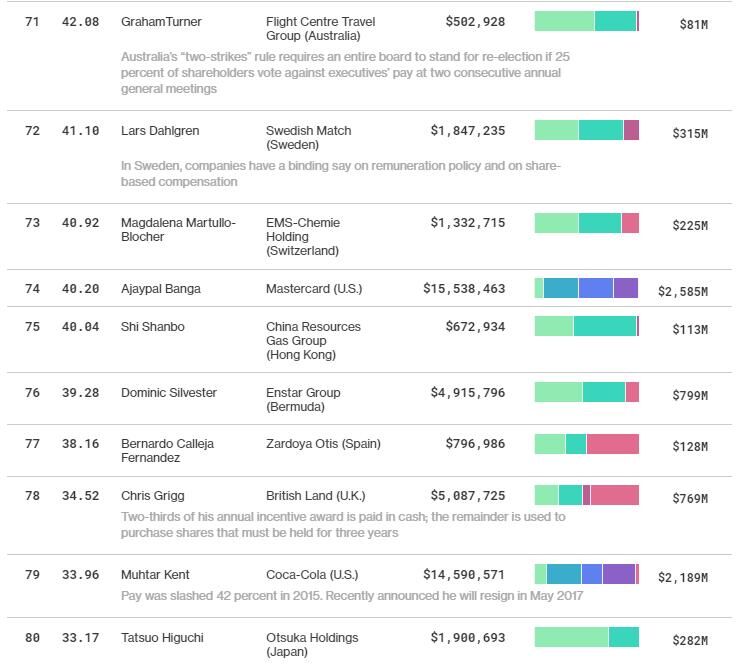The image size is (745, 664).
Task: Click the $15,538,463 pay figure
Action: (x=464, y=289)
